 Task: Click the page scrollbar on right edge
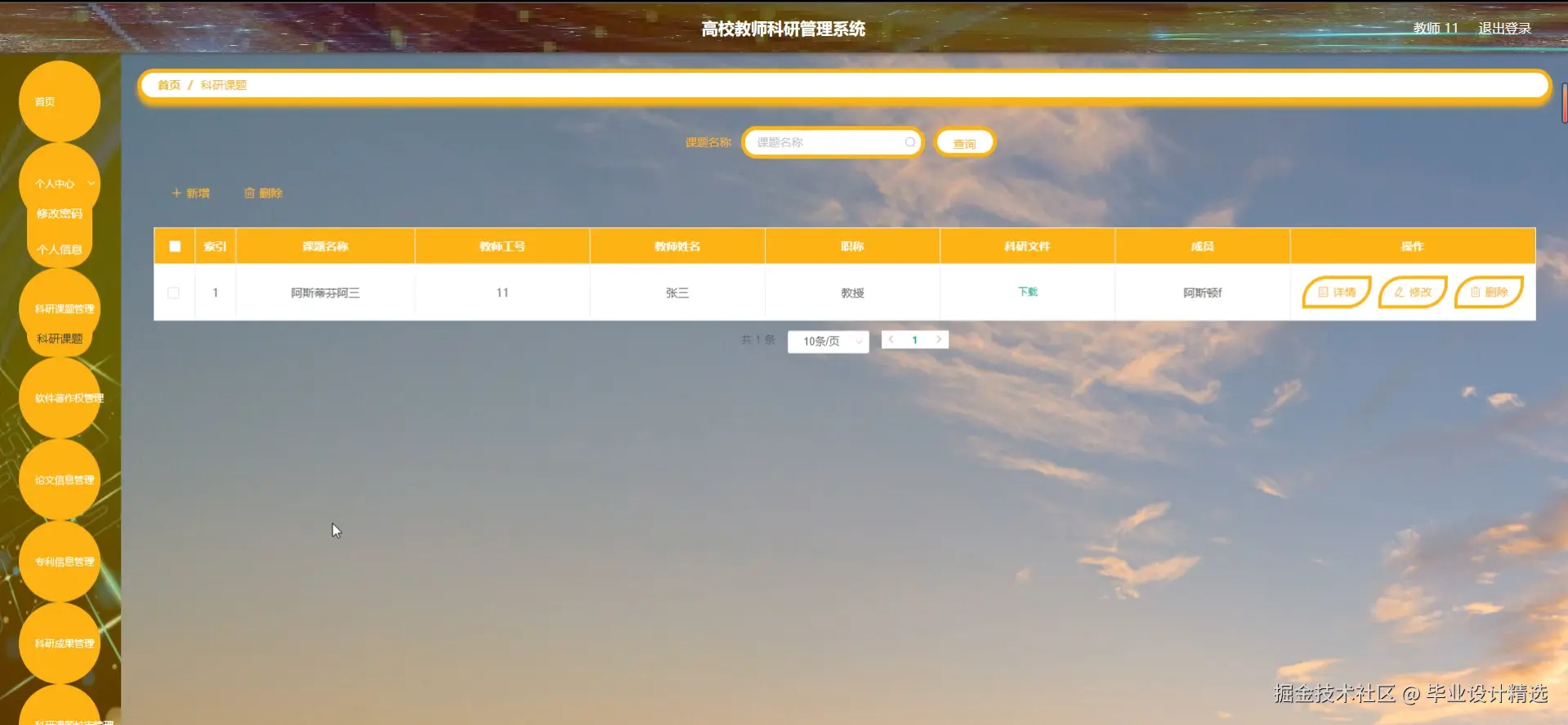(1564, 103)
